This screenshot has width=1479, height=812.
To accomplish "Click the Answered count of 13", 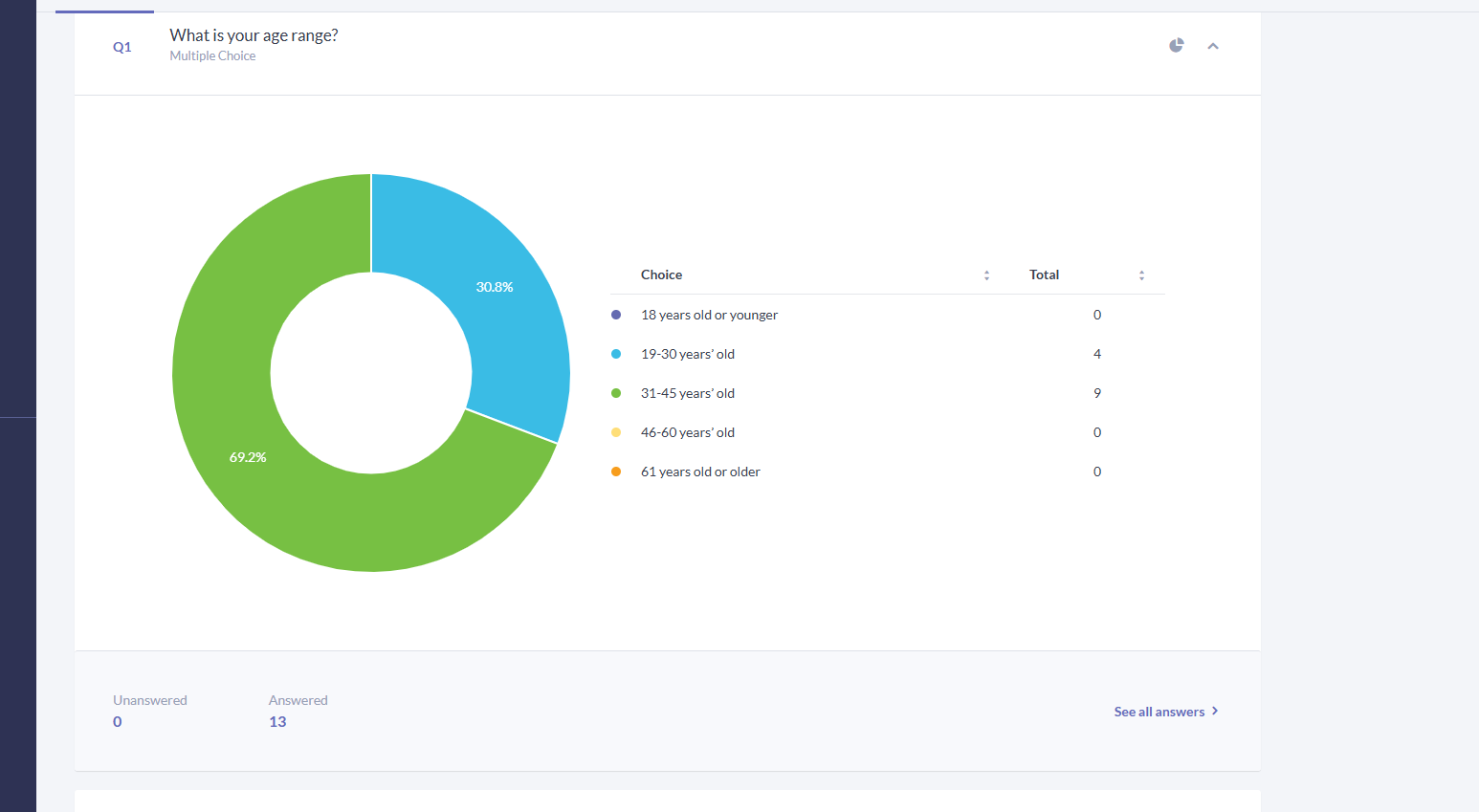I will point(277,722).
